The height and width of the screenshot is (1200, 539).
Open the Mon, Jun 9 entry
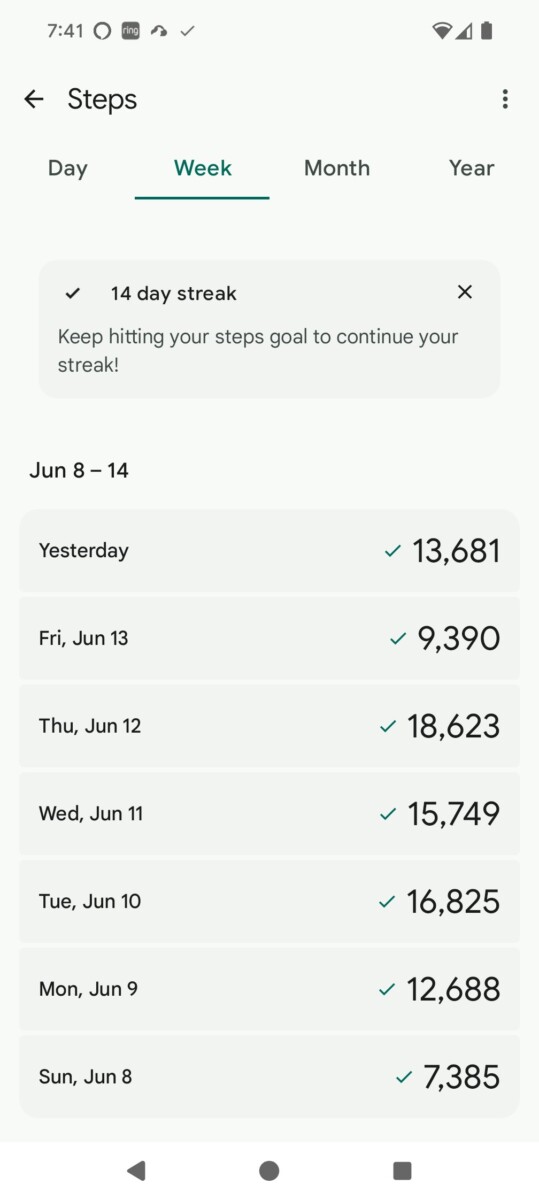(x=269, y=989)
